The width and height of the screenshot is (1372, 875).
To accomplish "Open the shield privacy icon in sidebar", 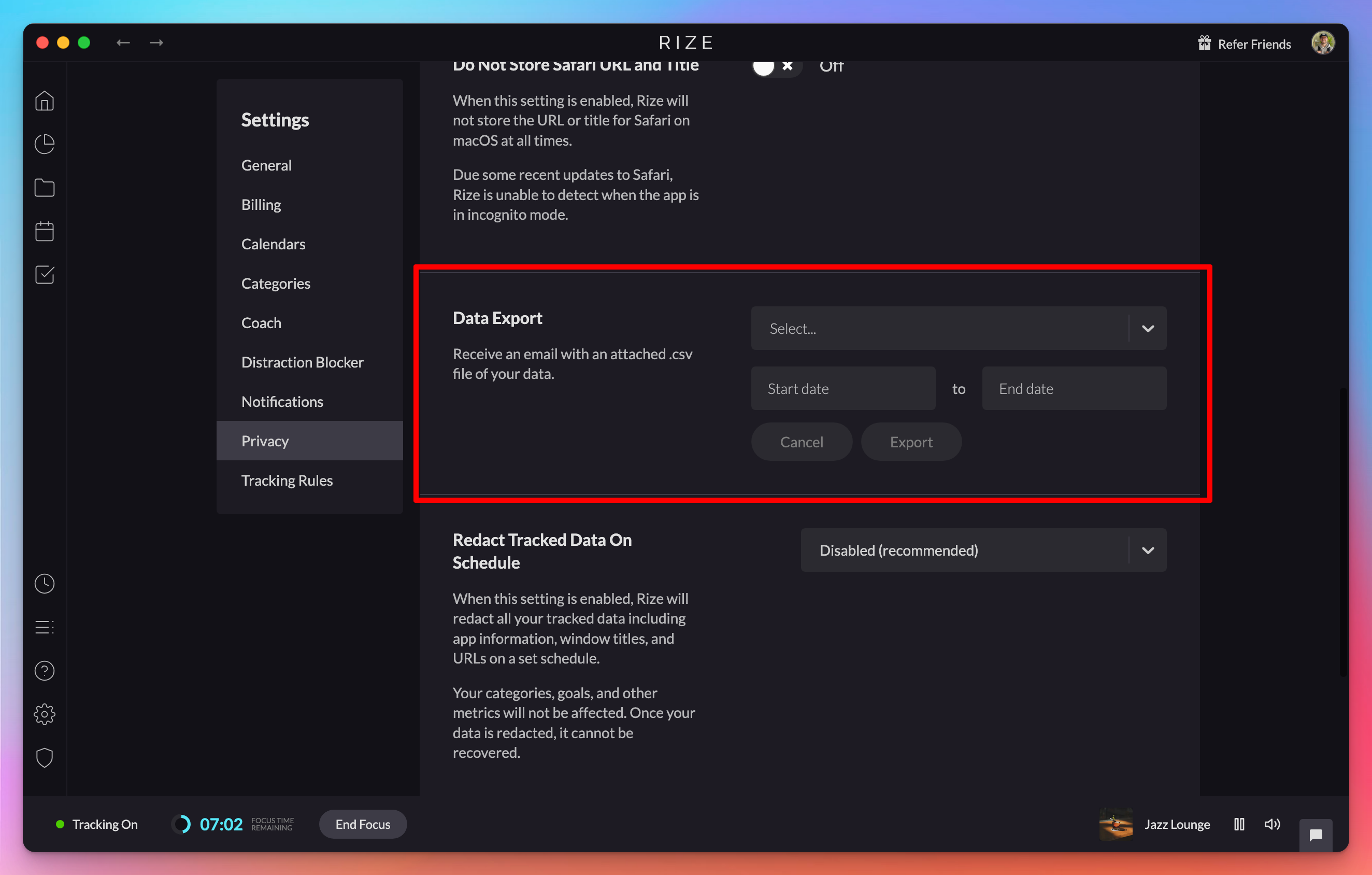I will click(x=45, y=757).
